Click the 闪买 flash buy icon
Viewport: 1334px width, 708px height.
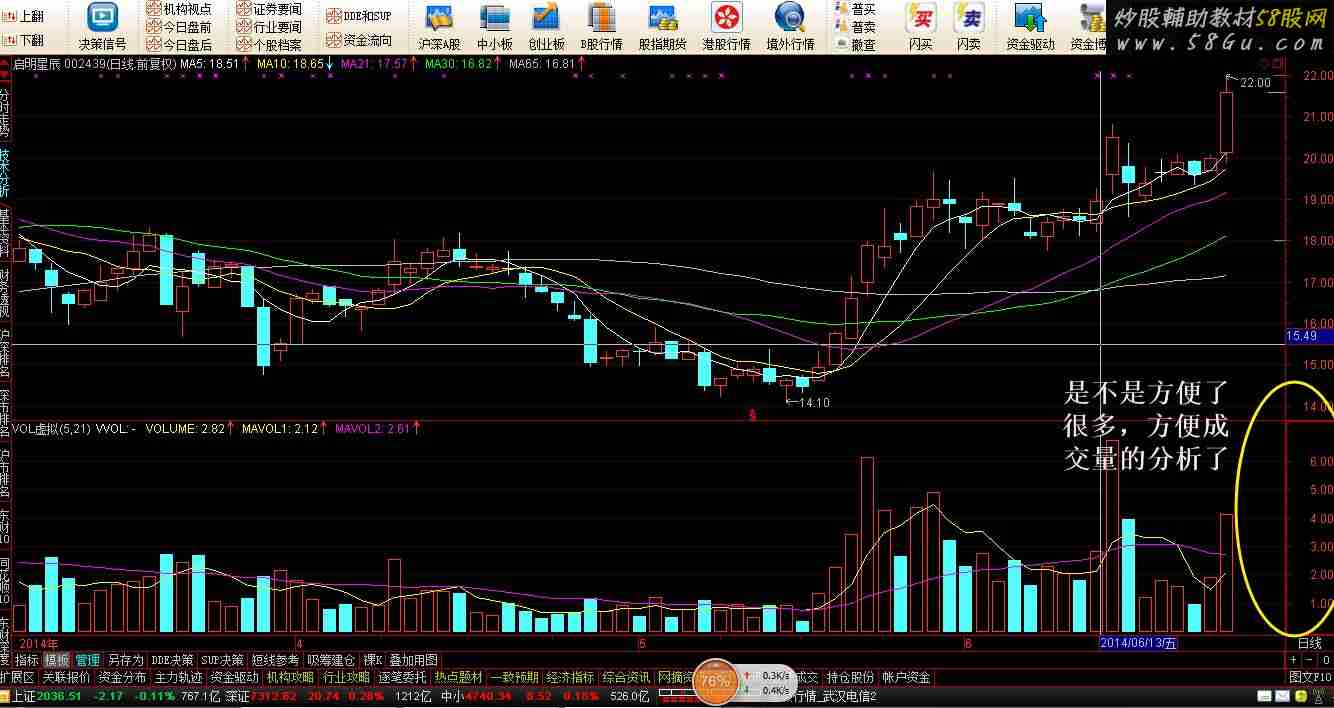coord(921,26)
